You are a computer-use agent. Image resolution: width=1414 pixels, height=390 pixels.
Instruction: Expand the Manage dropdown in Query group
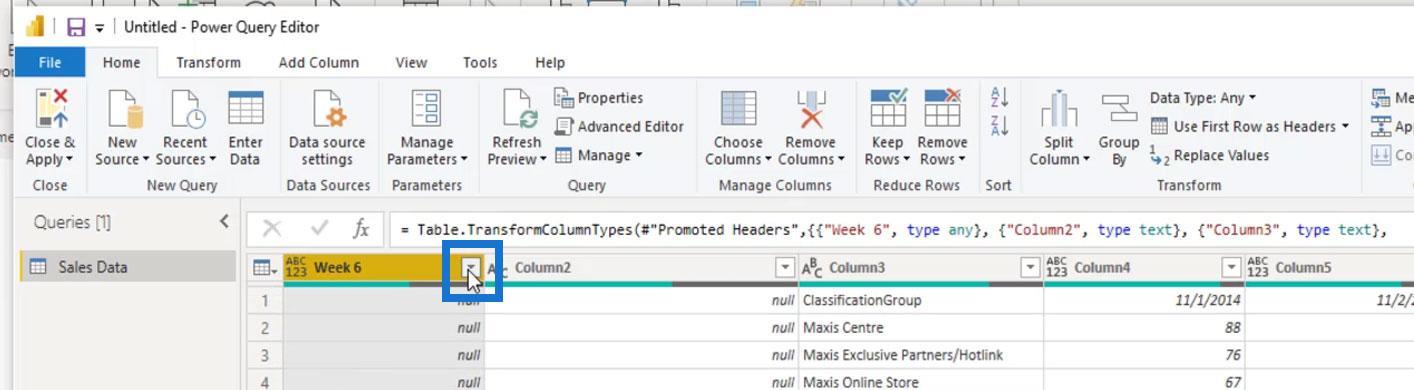pos(599,155)
